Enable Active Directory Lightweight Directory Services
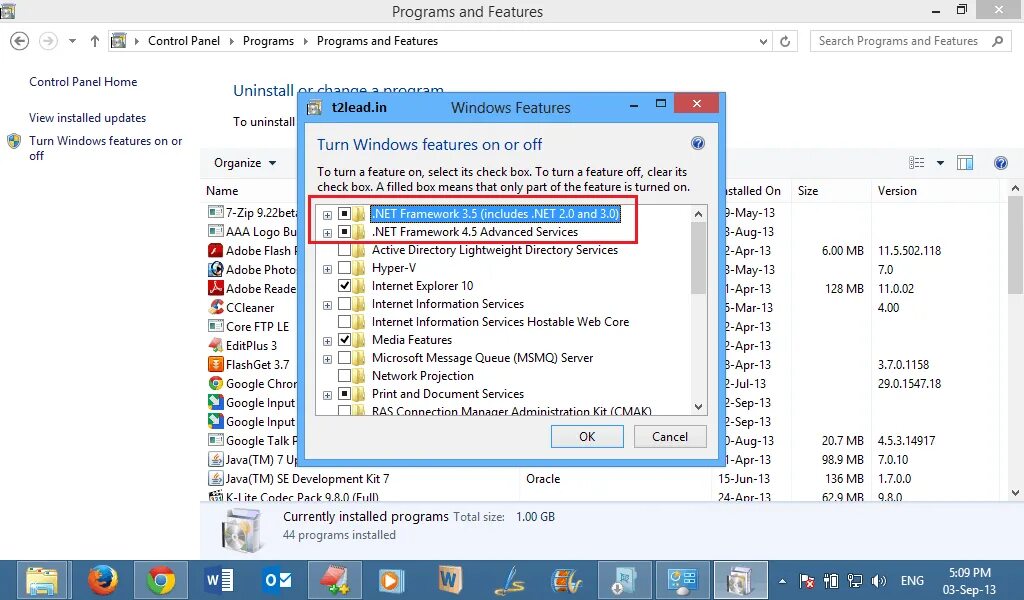The image size is (1024, 600). coord(344,249)
